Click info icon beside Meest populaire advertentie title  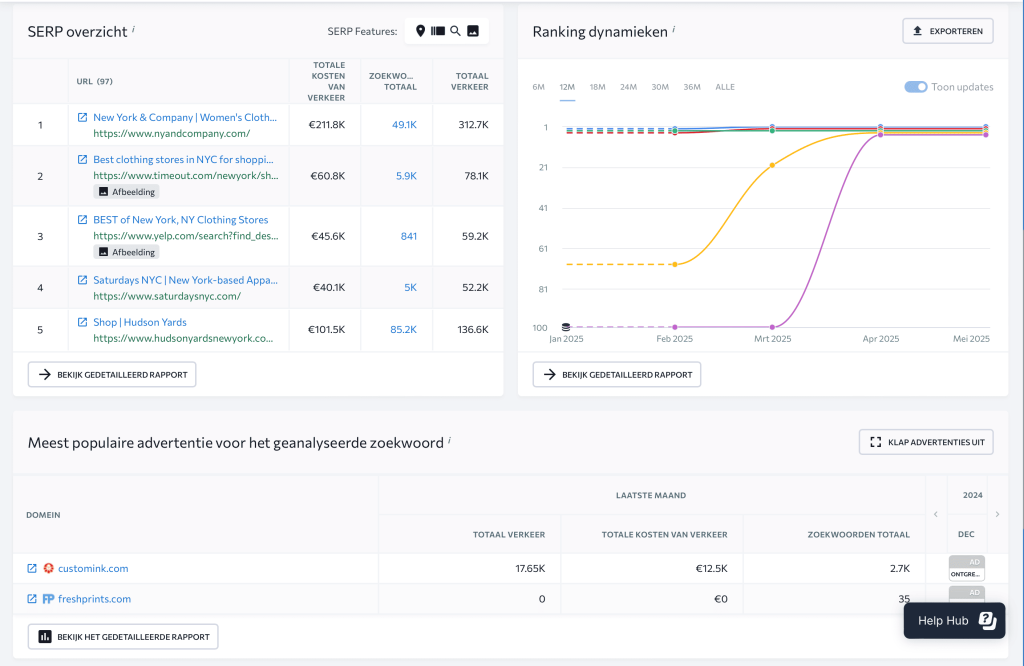click(x=449, y=440)
